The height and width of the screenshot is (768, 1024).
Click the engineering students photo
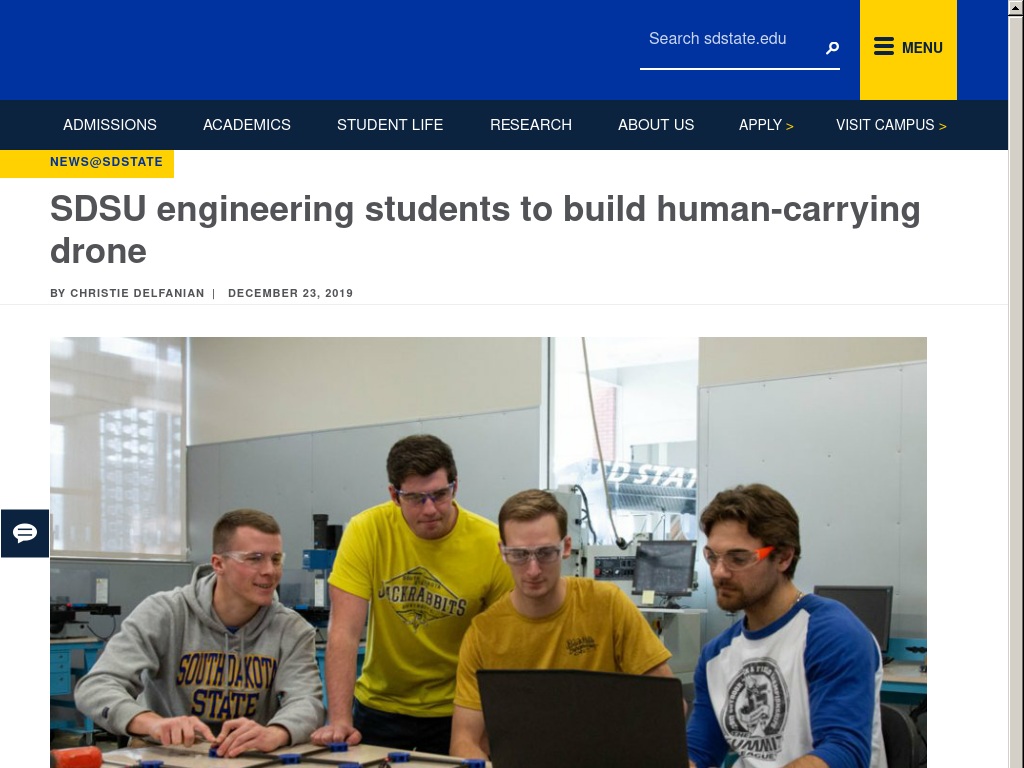click(x=488, y=552)
